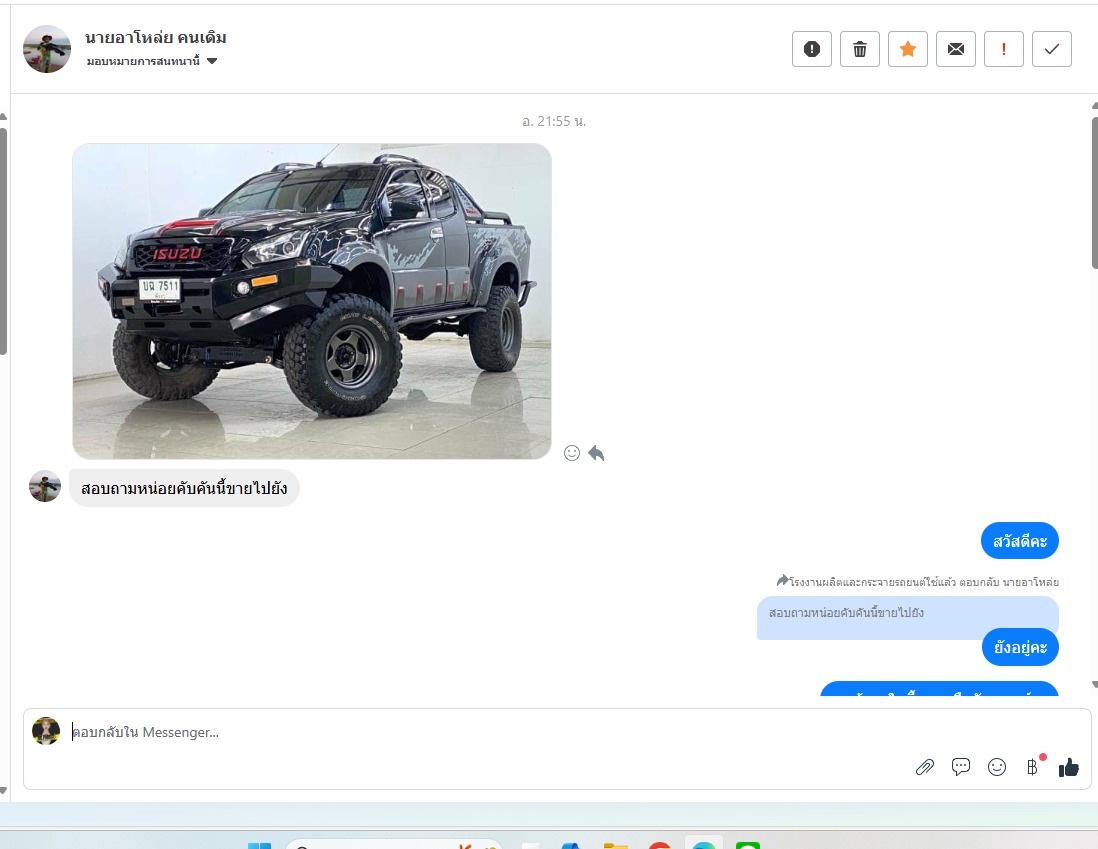Open the Isuzu truck photo in the chat
The height and width of the screenshot is (849, 1098).
coord(312,301)
